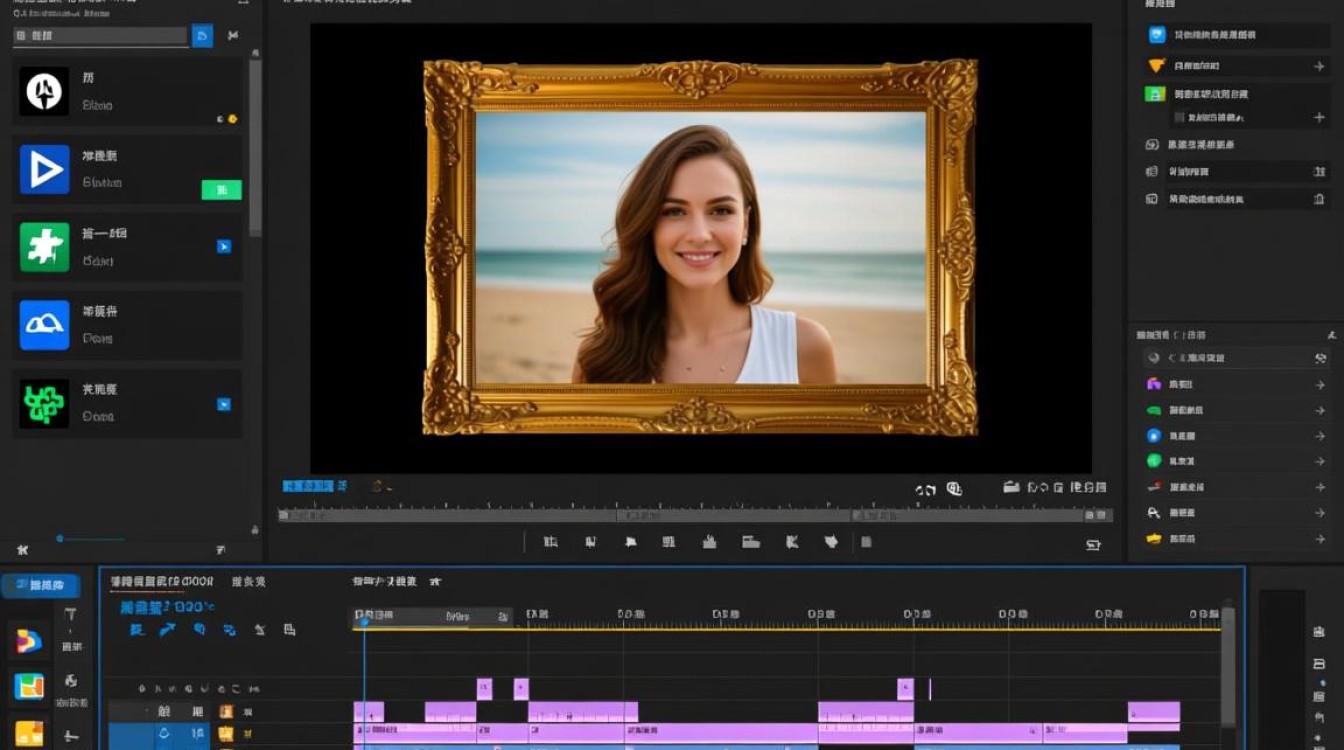The image size is (1344, 750).
Task: Expand the green oval icon row arrow
Action: click(x=1320, y=410)
